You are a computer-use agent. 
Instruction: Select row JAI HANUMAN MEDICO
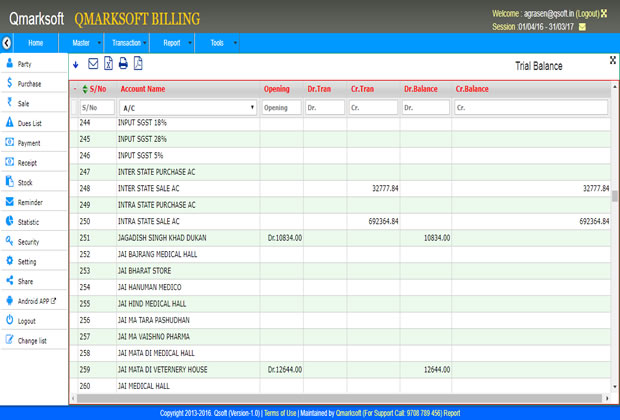point(340,287)
